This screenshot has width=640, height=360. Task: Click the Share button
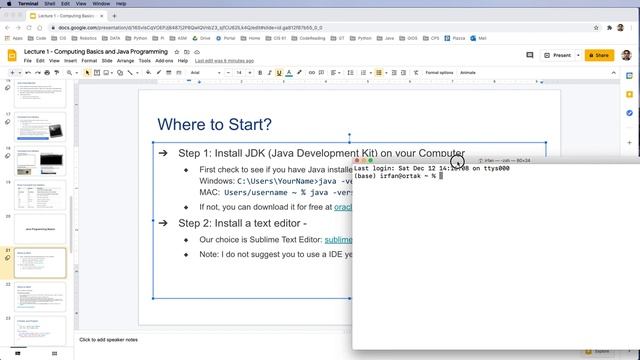coord(599,55)
